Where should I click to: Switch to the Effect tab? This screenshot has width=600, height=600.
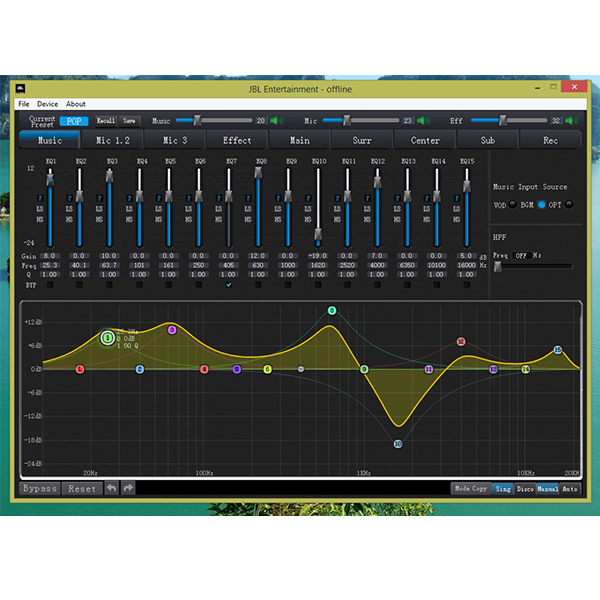pos(237,141)
